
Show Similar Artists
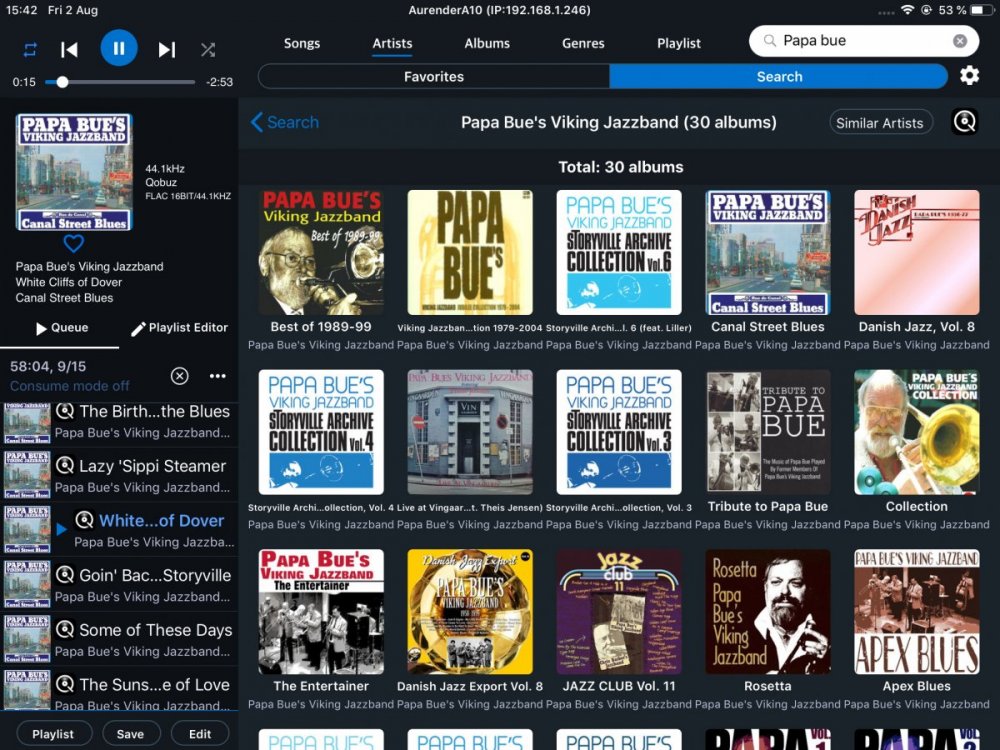point(880,122)
